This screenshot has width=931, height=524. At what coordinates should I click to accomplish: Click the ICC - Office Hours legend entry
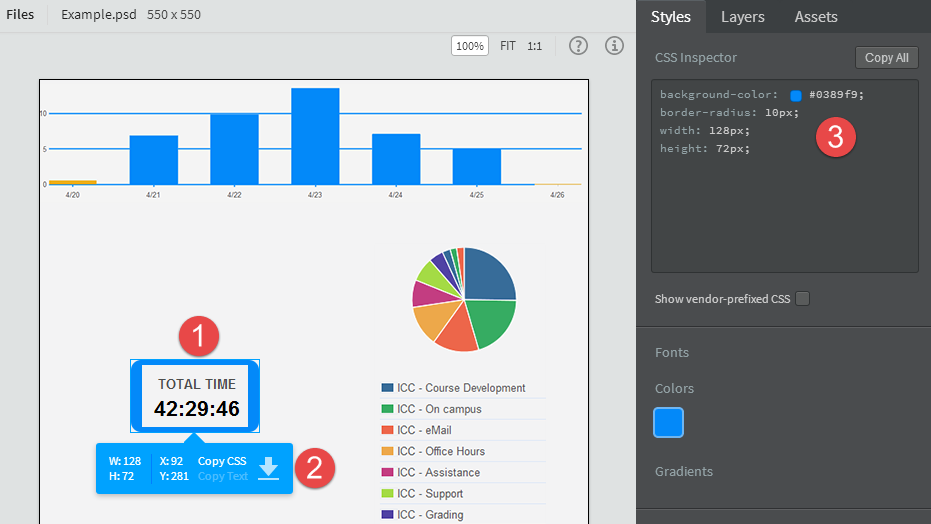point(433,451)
